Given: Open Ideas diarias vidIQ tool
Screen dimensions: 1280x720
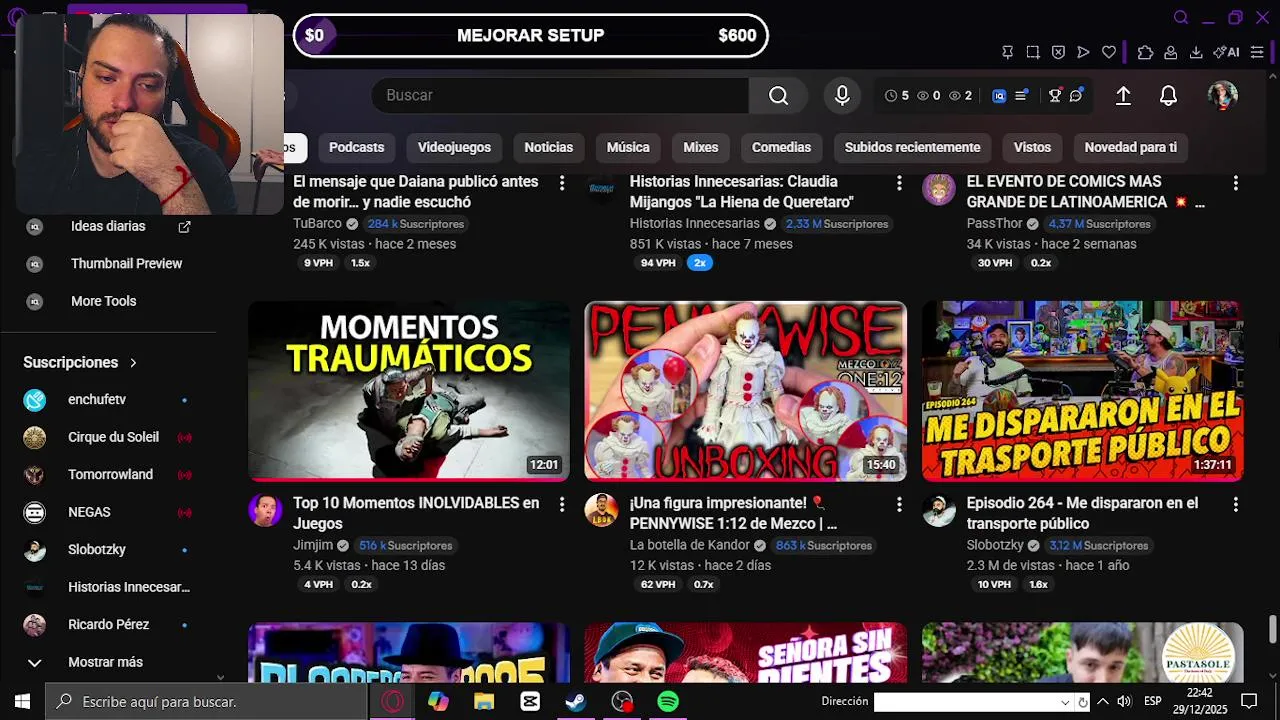Looking at the screenshot, I should [108, 227].
